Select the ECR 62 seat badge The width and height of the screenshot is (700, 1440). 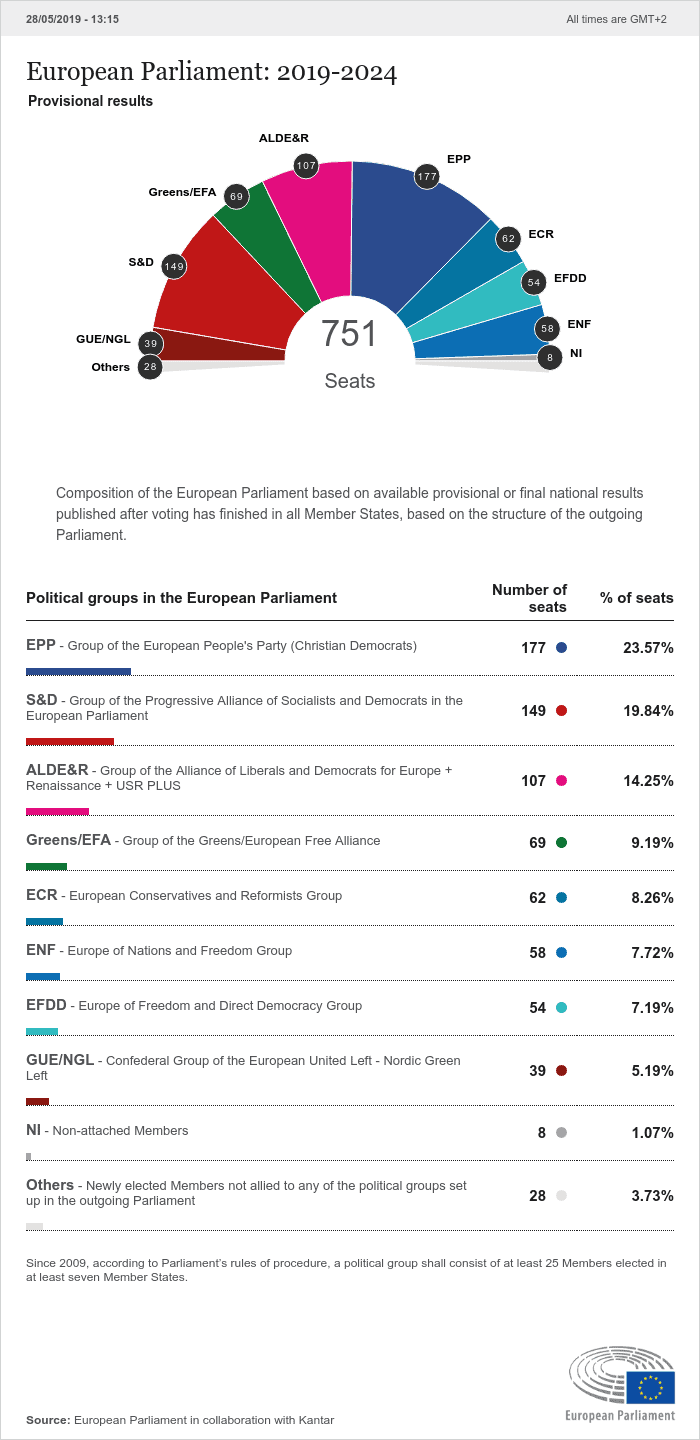click(508, 238)
